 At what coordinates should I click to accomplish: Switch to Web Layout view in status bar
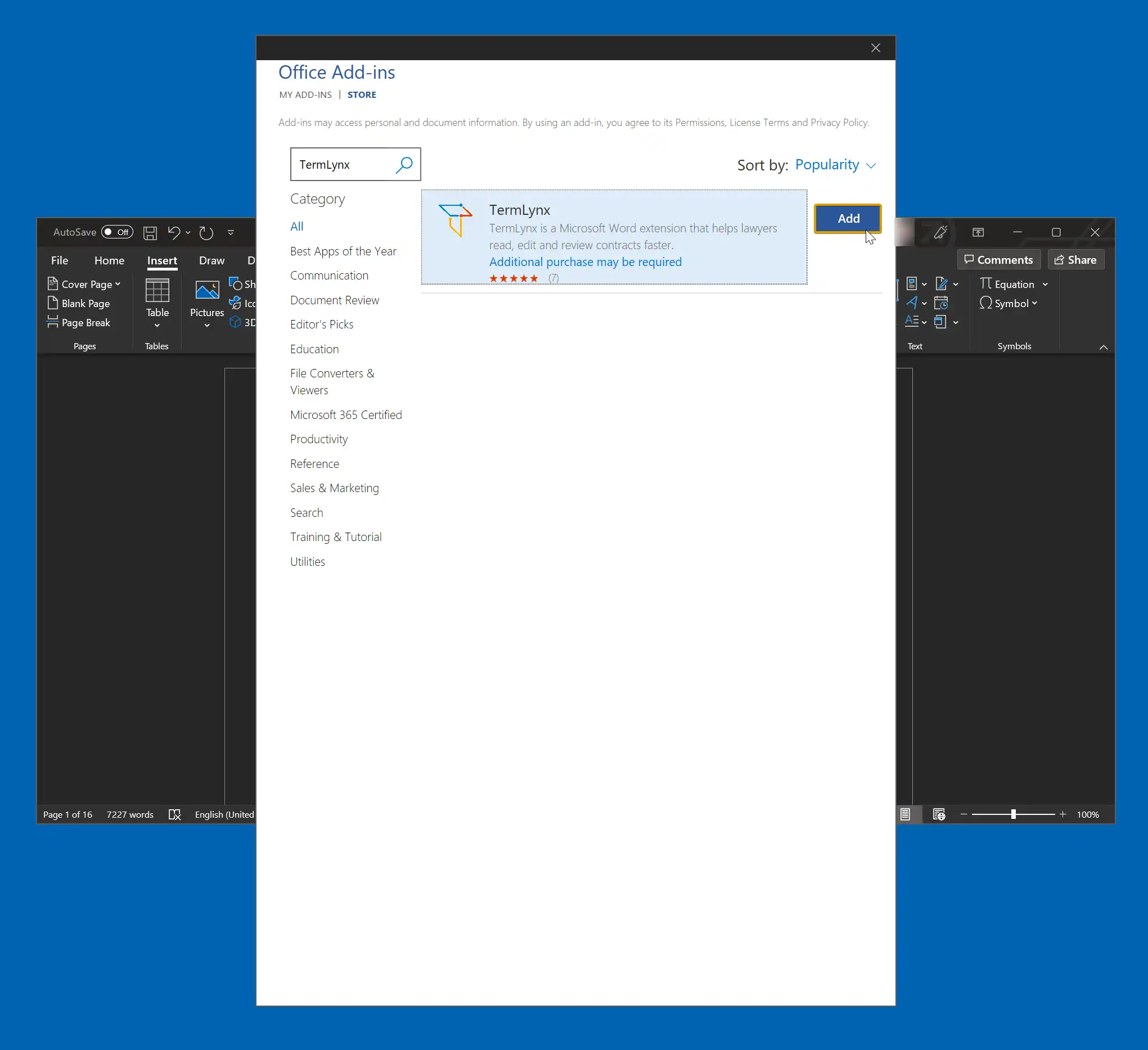point(939,815)
